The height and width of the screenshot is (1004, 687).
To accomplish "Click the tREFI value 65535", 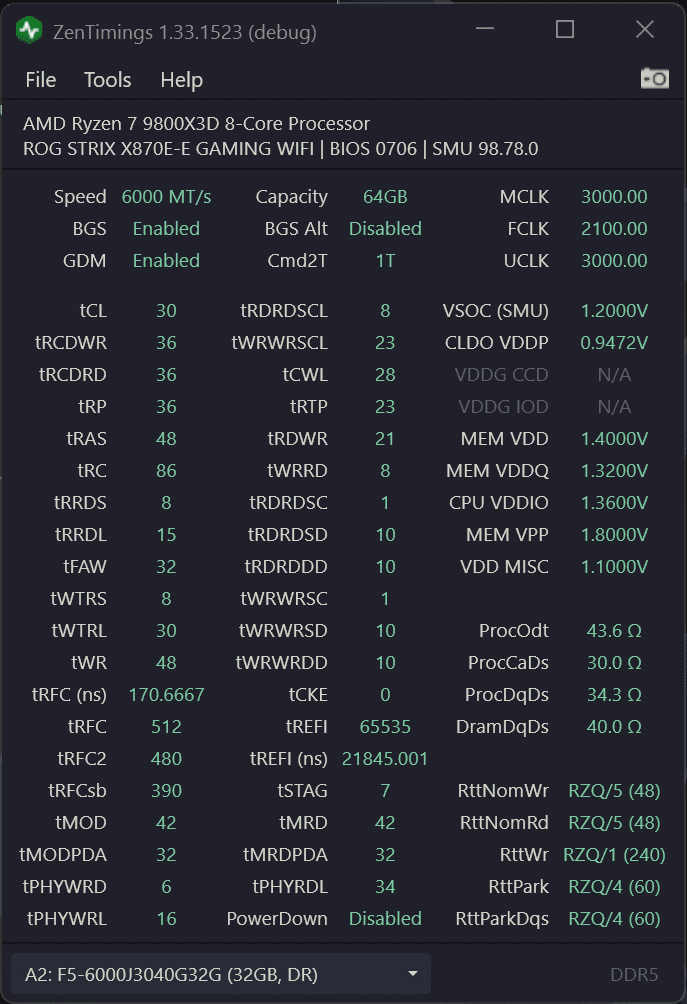I will coord(385,727).
